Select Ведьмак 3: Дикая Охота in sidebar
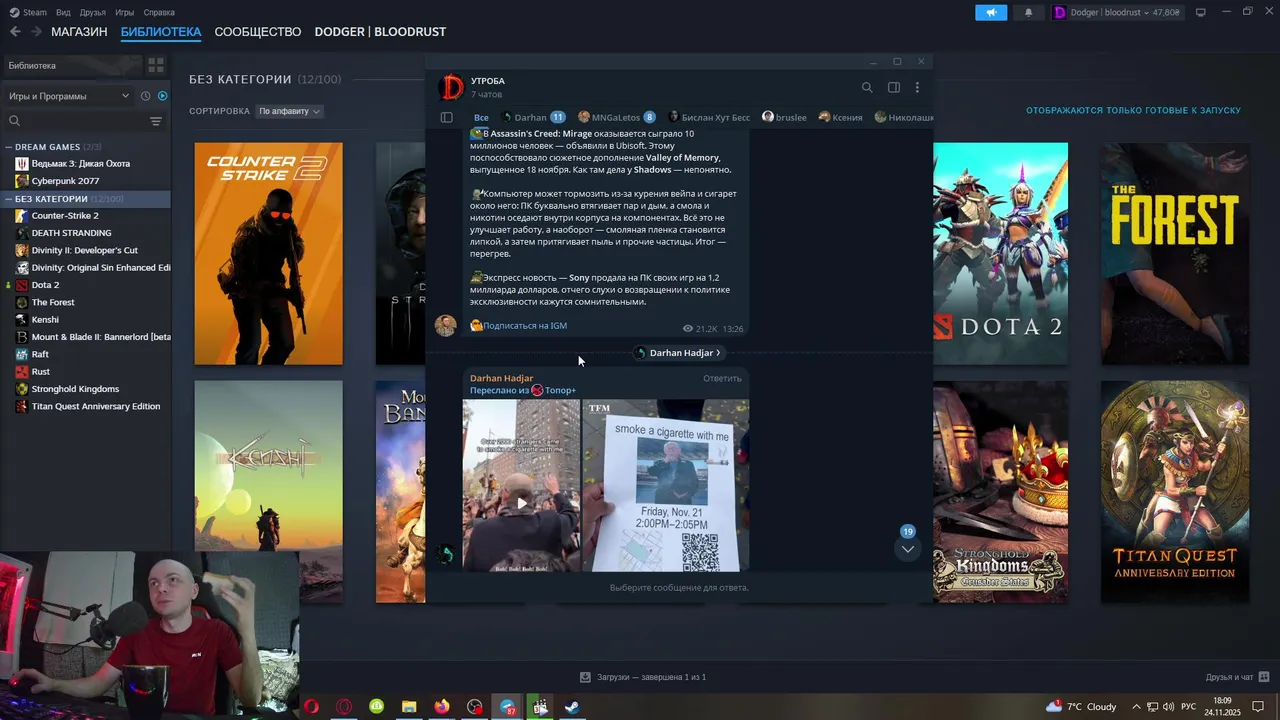 click(80, 164)
